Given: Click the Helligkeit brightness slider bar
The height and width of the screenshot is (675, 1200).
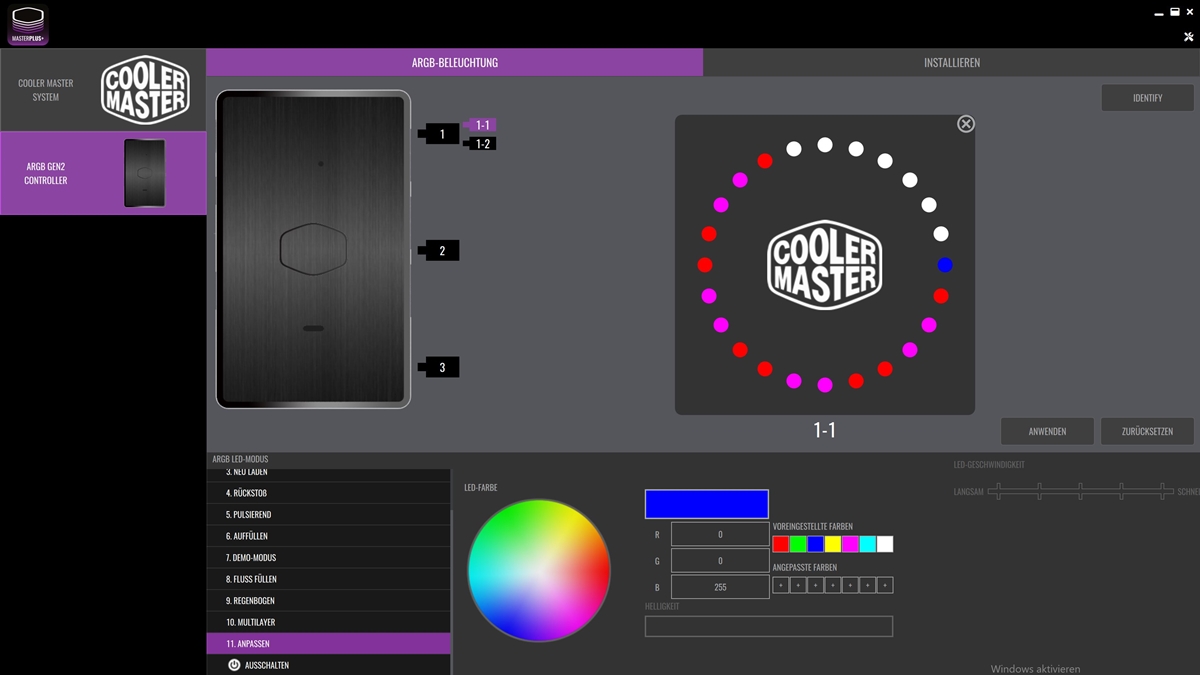Looking at the screenshot, I should click(769, 626).
